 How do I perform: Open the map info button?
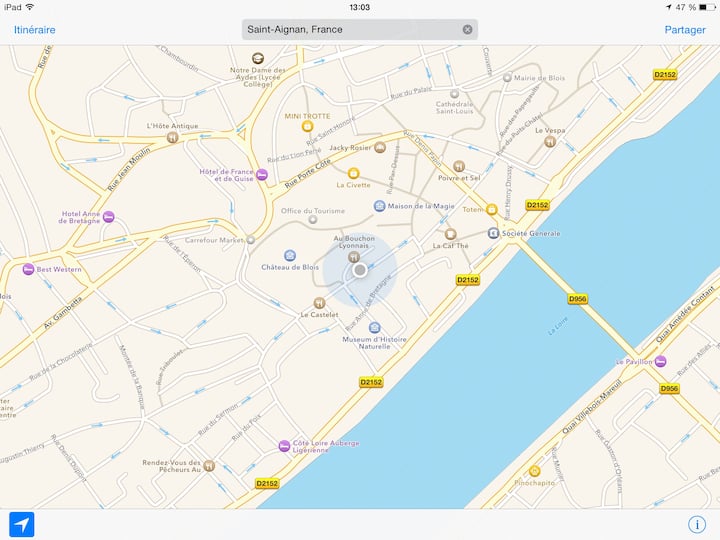697,524
